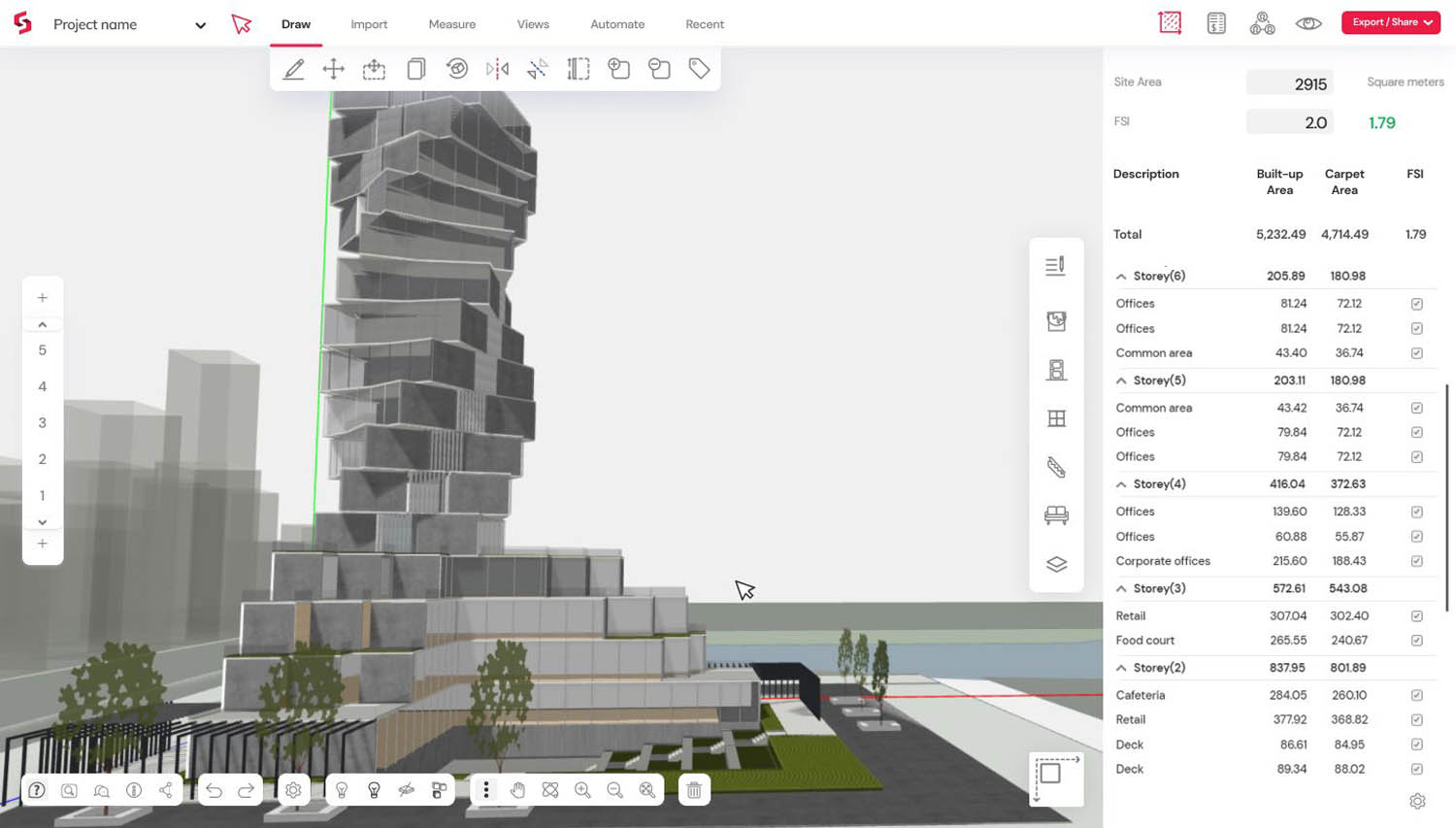Open the Layers panel icon
Screen dimensions: 1456x828
[x=1056, y=564]
